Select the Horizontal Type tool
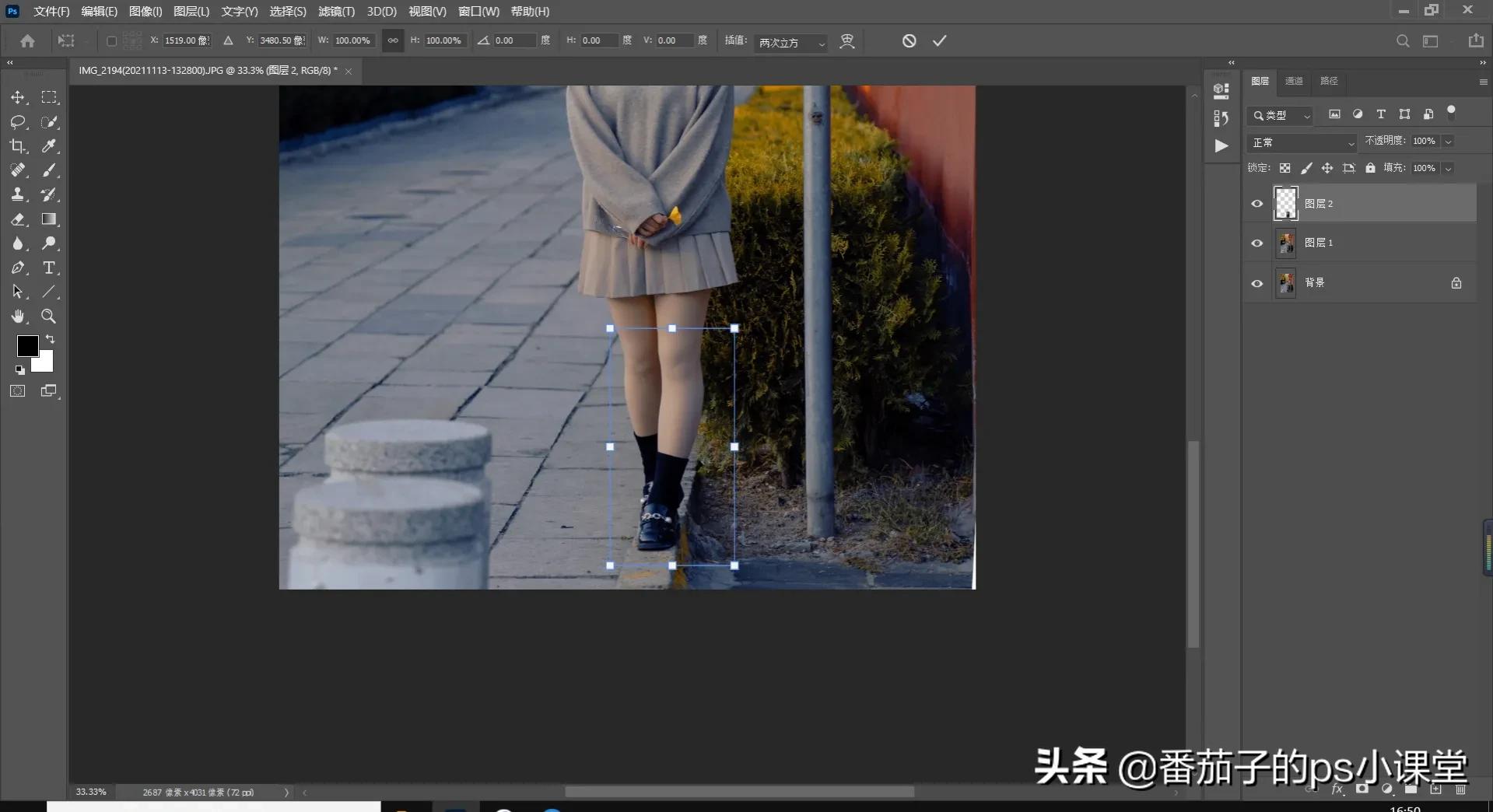 pos(49,268)
